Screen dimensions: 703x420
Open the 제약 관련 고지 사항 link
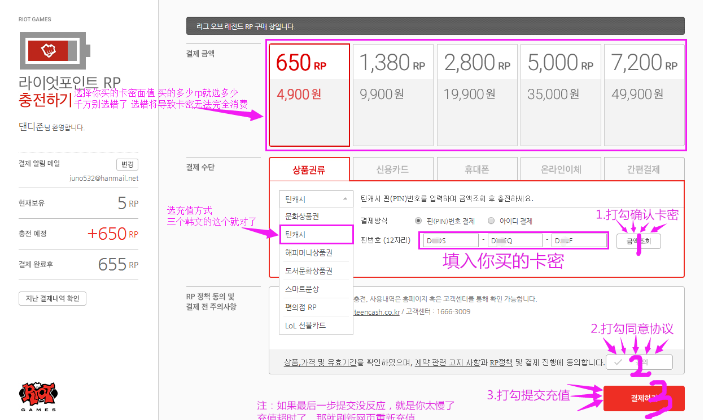[447, 362]
